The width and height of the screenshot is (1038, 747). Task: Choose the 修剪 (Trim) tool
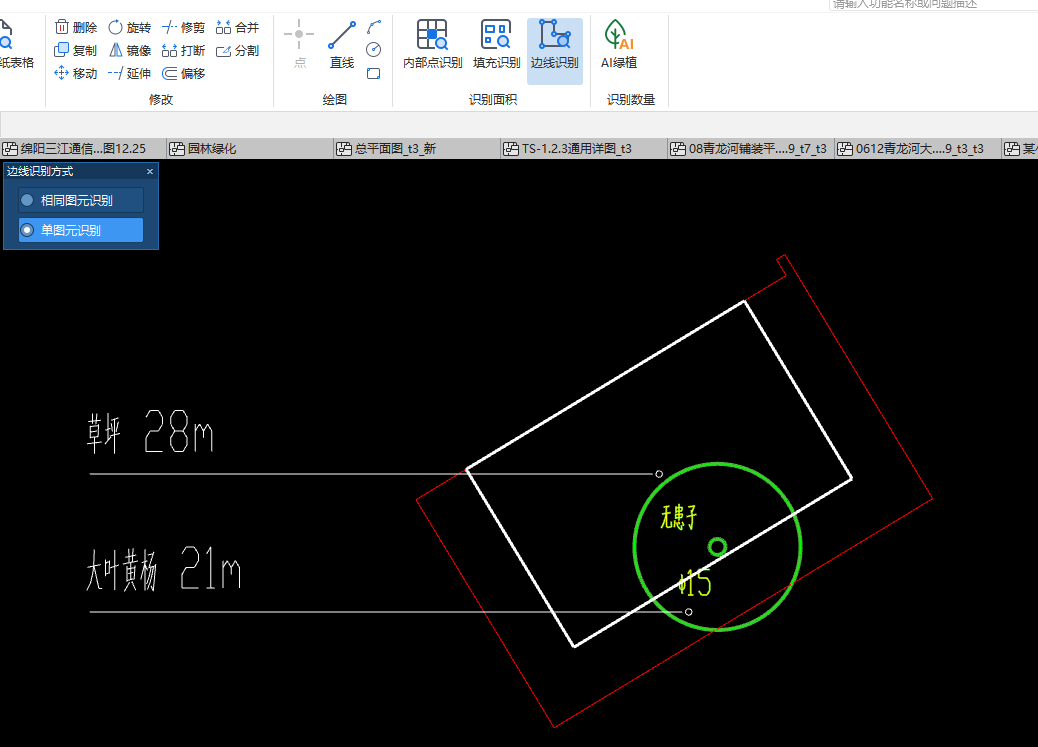(184, 28)
